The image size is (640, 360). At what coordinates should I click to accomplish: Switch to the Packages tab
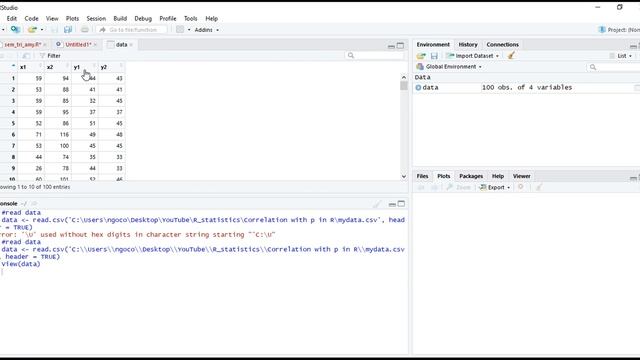(471, 176)
